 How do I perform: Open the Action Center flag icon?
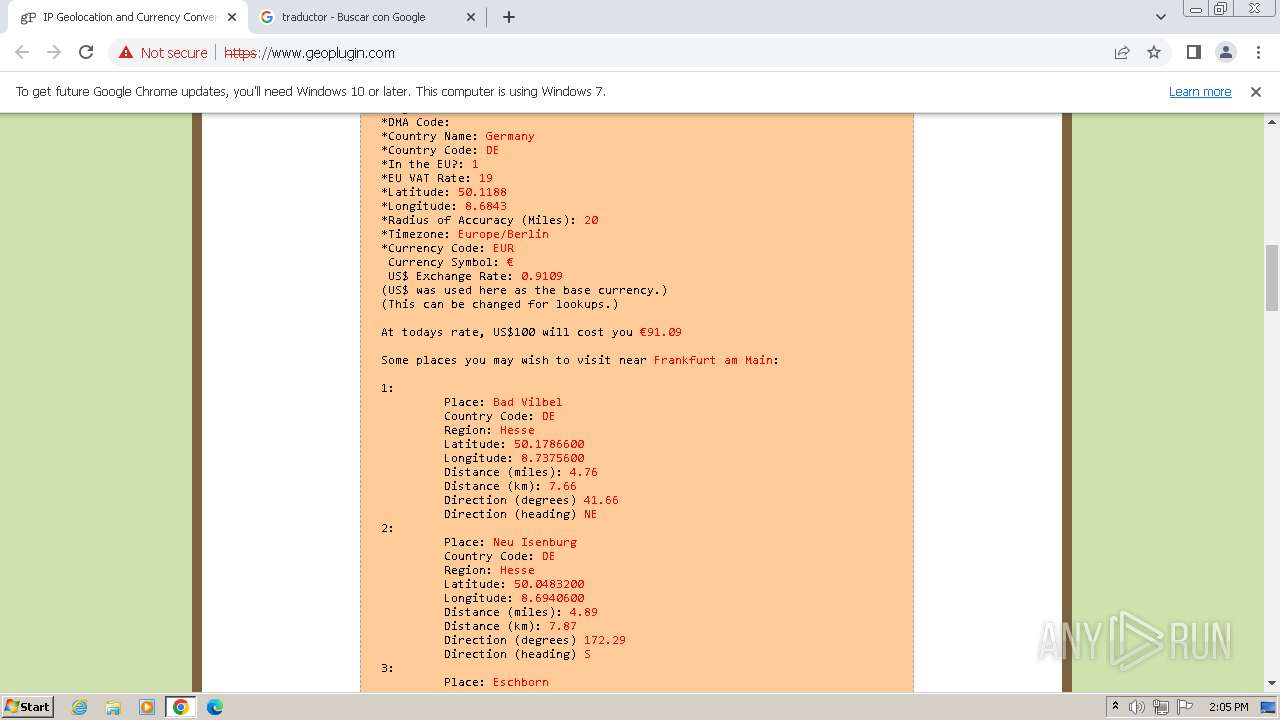(1185, 707)
